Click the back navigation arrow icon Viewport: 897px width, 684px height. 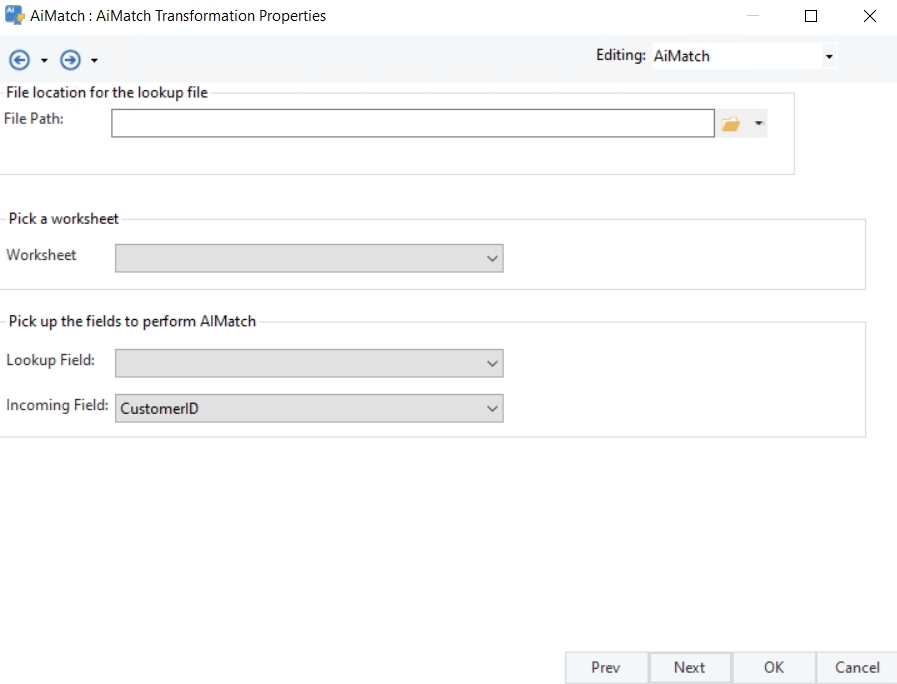(x=19, y=60)
